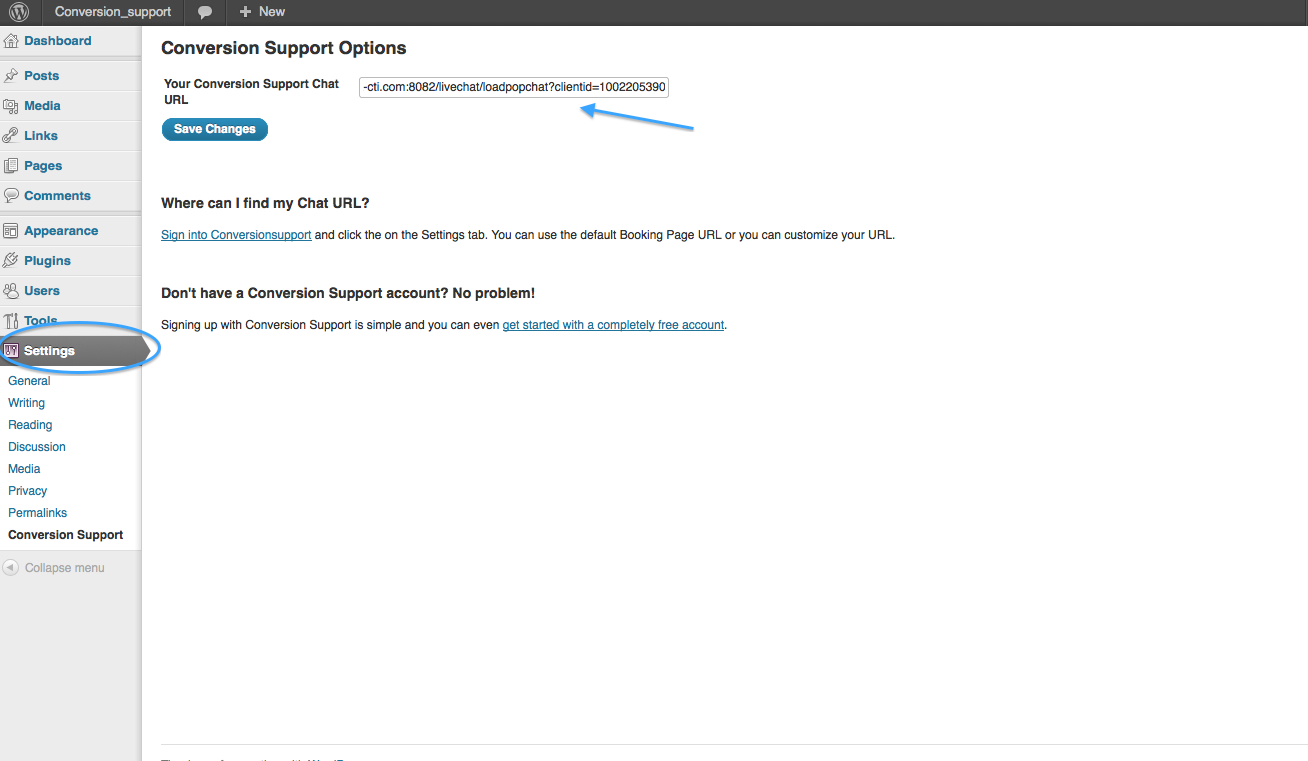Click New in the admin bar
This screenshot has height=761, width=1308.
pyautogui.click(x=272, y=12)
